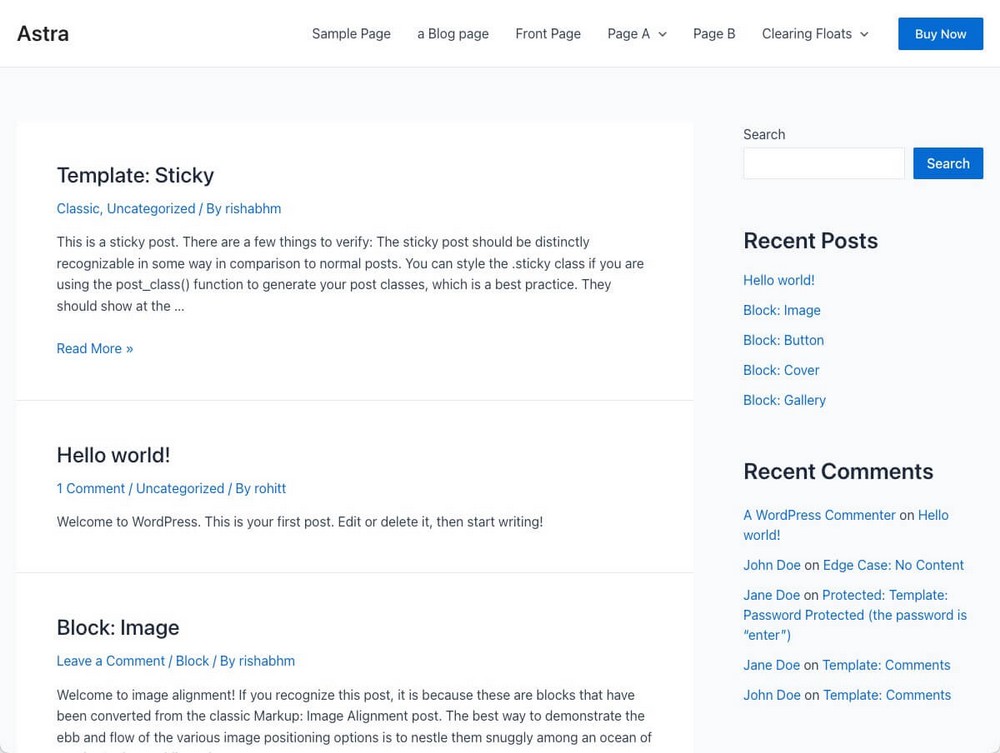
Task: Click the Welcome to WordPress excerpt text
Action: click(300, 522)
